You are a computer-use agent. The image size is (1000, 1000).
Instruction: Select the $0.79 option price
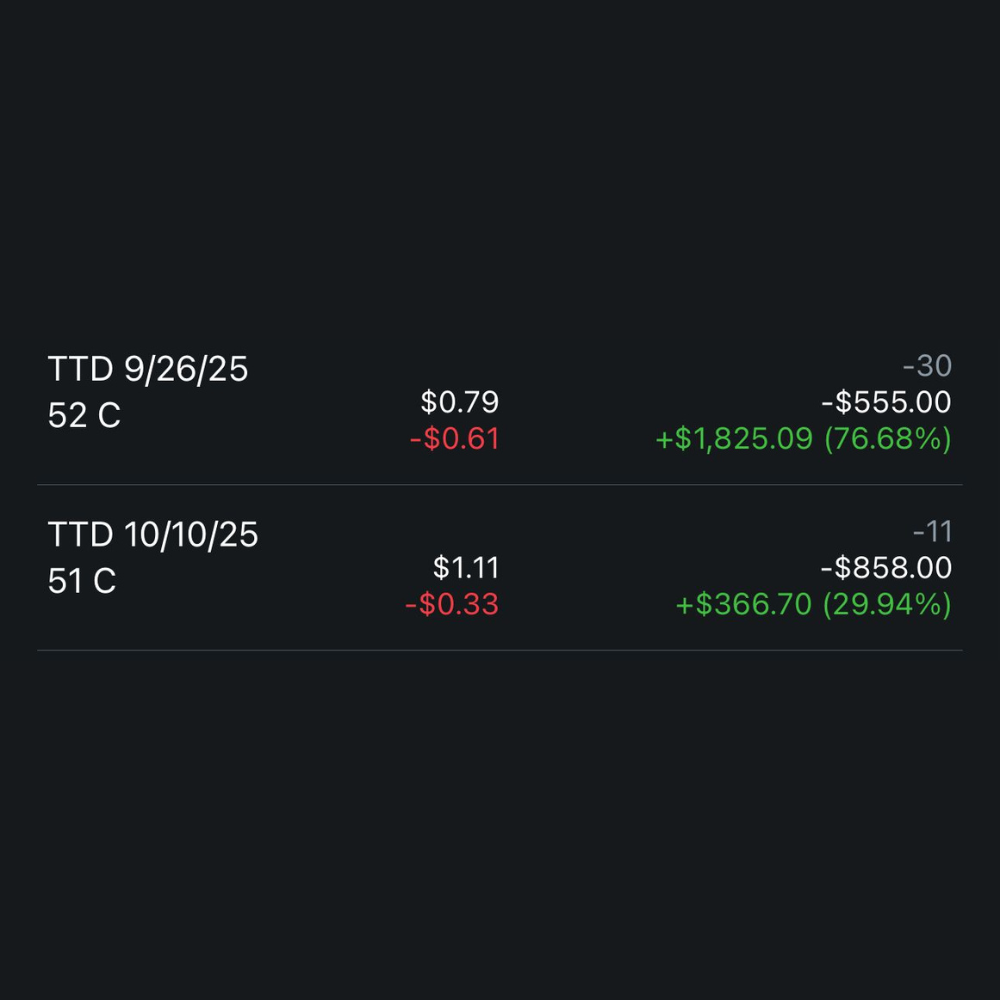point(459,402)
